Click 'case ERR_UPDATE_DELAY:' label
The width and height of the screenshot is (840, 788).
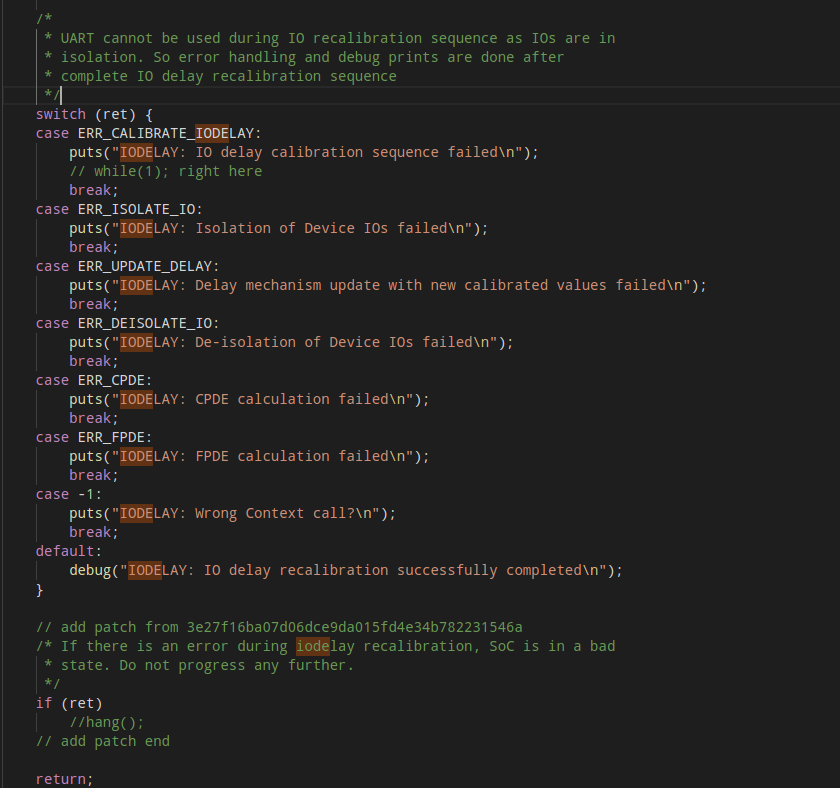coord(128,267)
